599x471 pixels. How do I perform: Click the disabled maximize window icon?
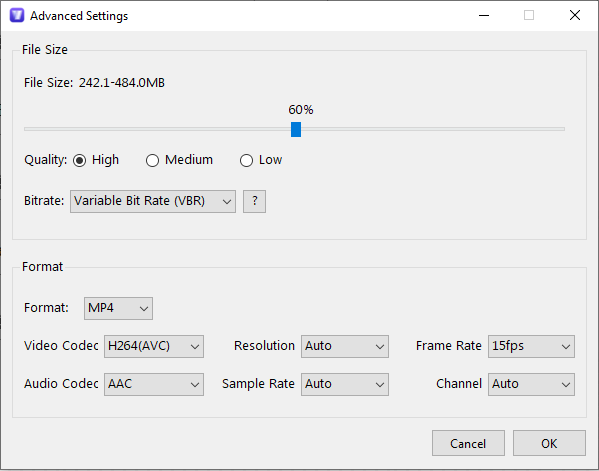[529, 15]
